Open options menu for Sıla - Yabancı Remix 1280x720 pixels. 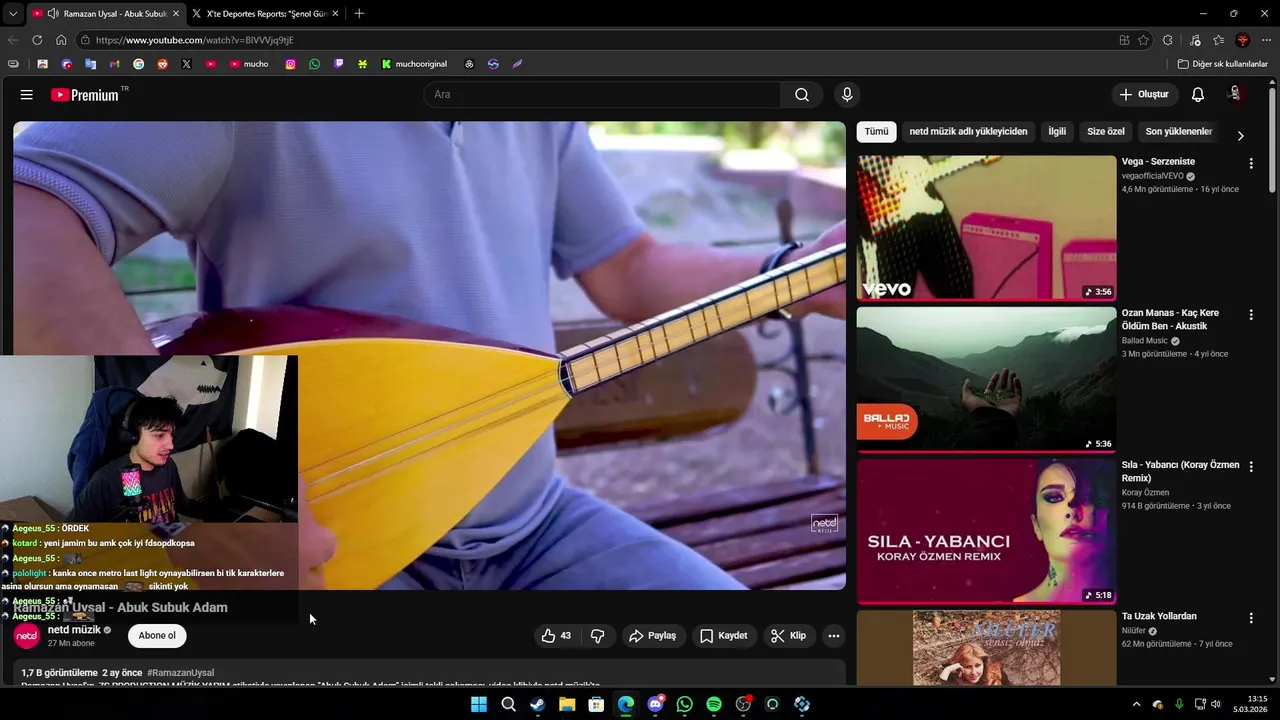coord(1251,467)
